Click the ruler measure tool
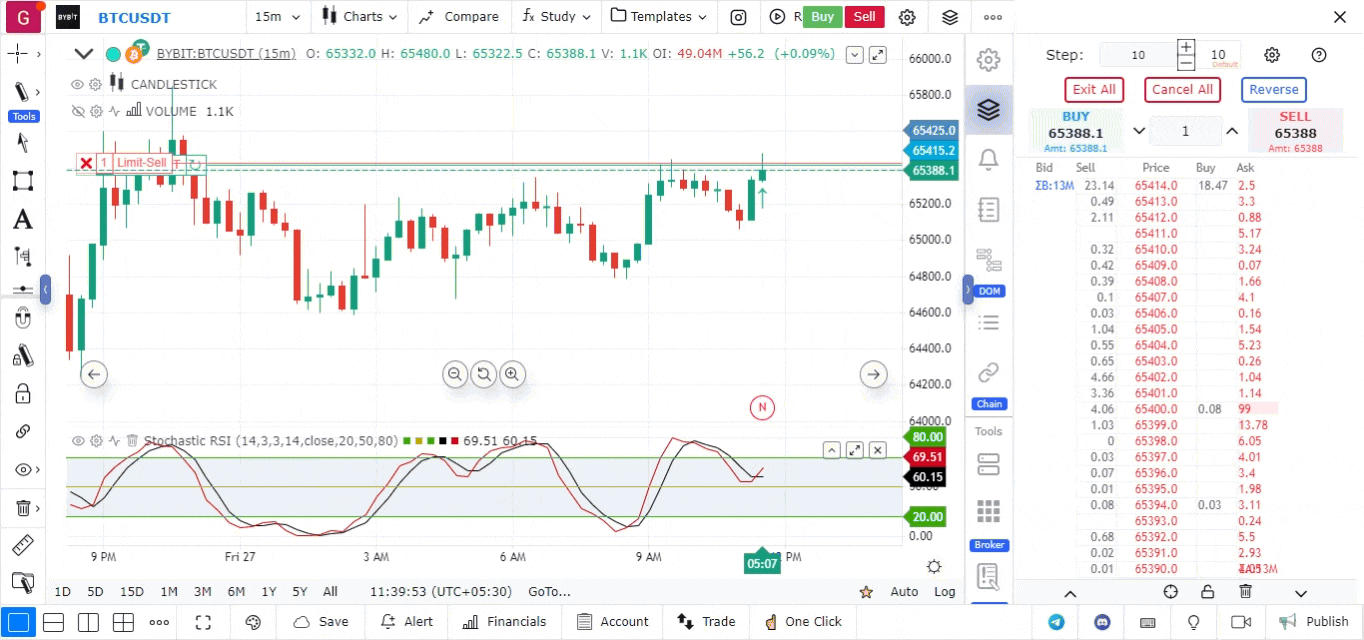This screenshot has height=640, width=1364. pos(22,545)
